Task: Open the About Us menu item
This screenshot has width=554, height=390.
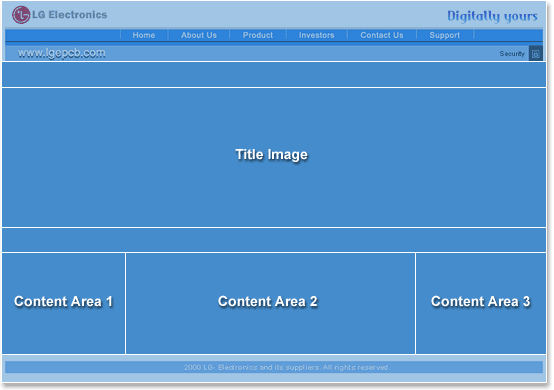Action: tap(199, 35)
